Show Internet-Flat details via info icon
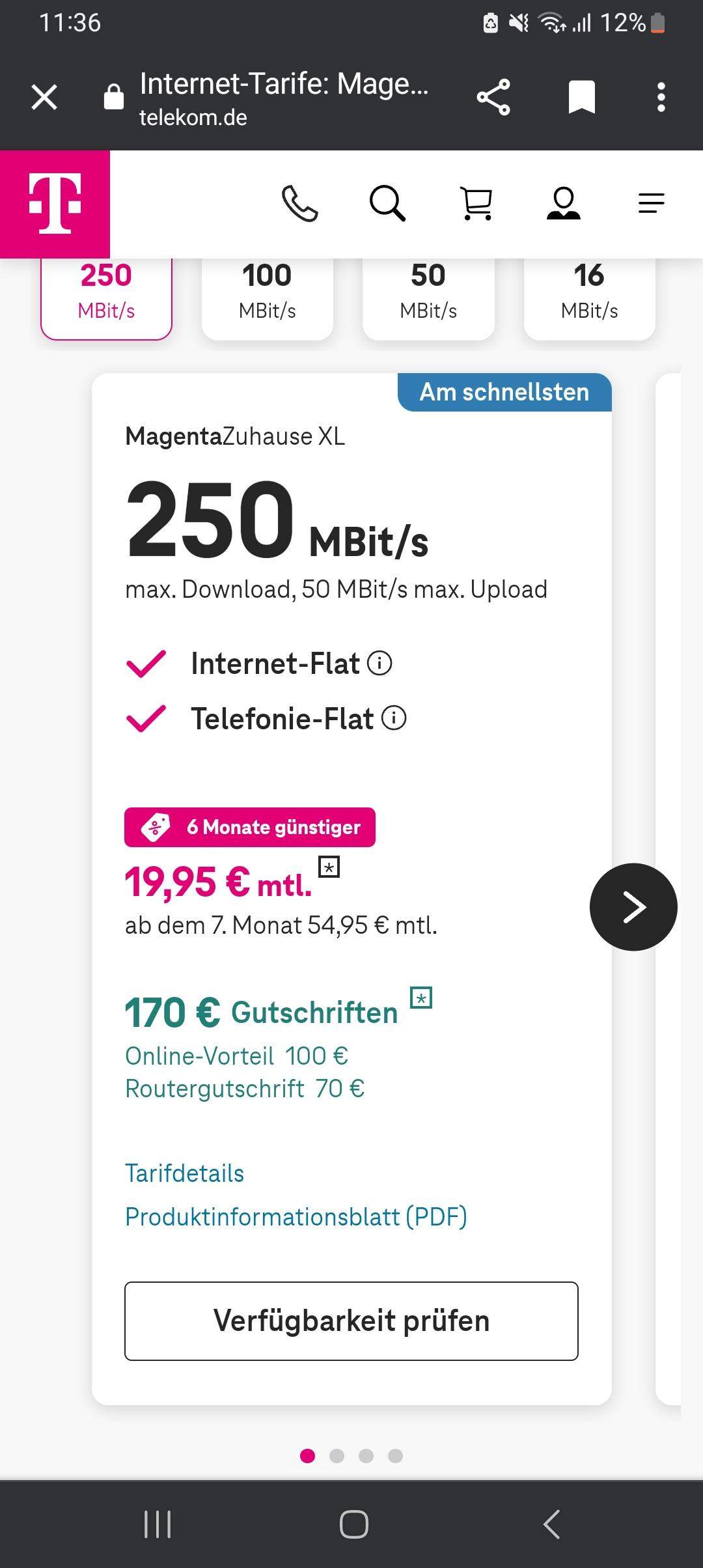The width and height of the screenshot is (703, 1568). coord(379,664)
